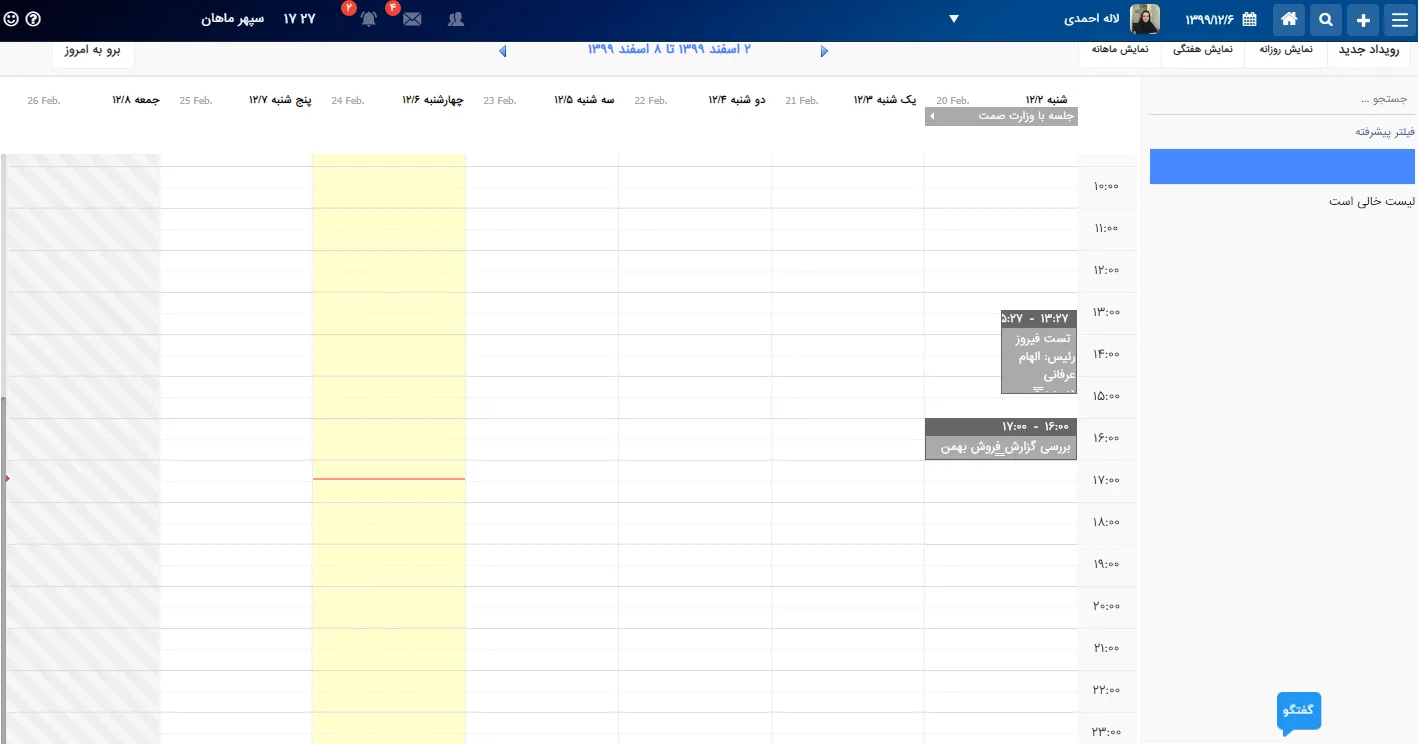Viewport: 1418px width, 744px height.
Task: Open the event تست فیروز
Action: 1039,352
